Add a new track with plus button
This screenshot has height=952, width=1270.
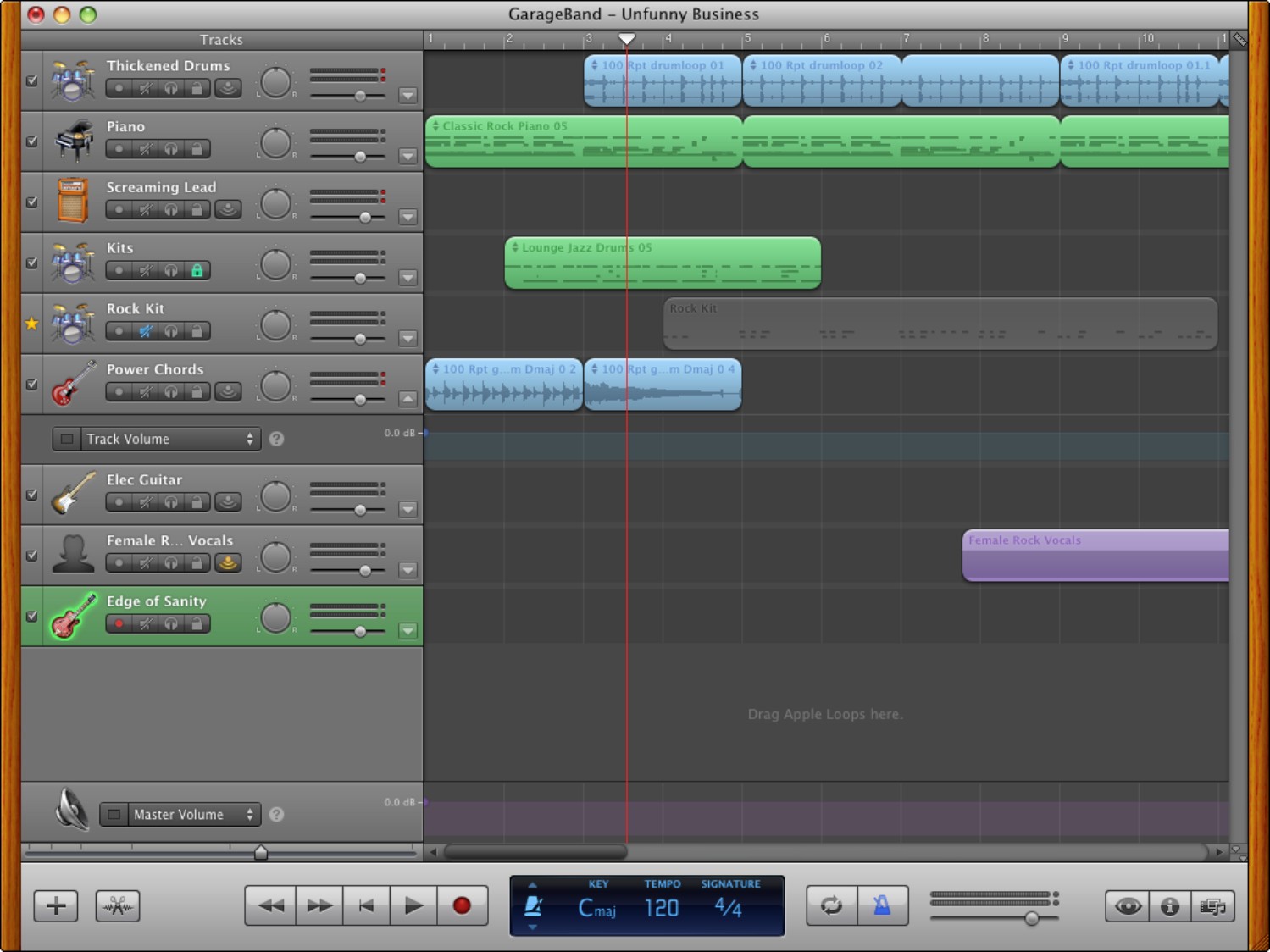pyautogui.click(x=56, y=905)
